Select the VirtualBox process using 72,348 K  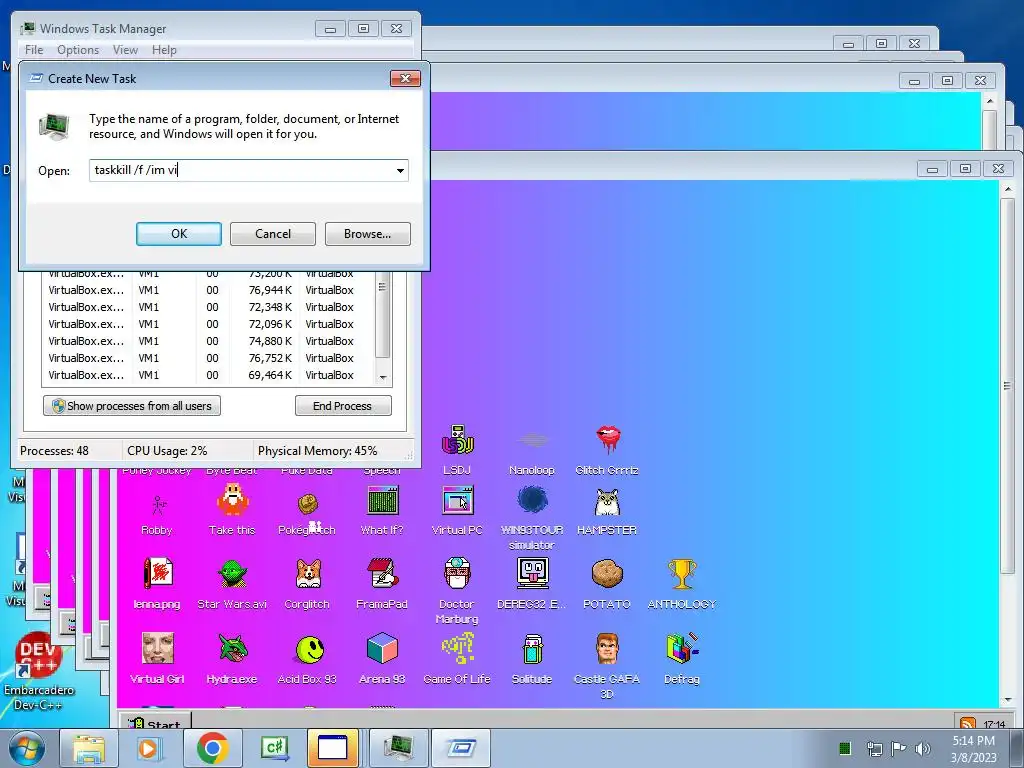click(x=209, y=307)
